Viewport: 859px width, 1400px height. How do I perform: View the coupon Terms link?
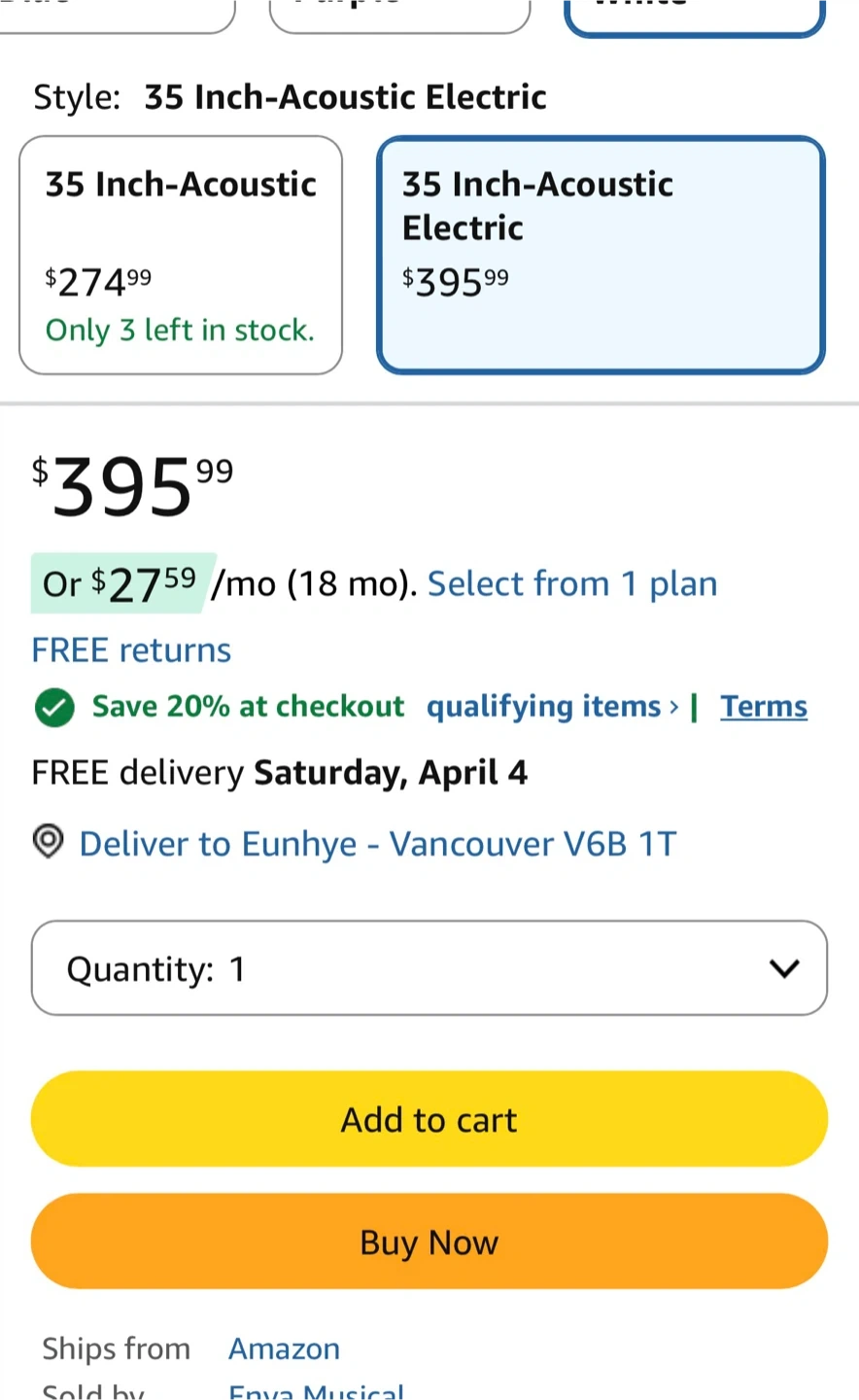pyautogui.click(x=764, y=707)
